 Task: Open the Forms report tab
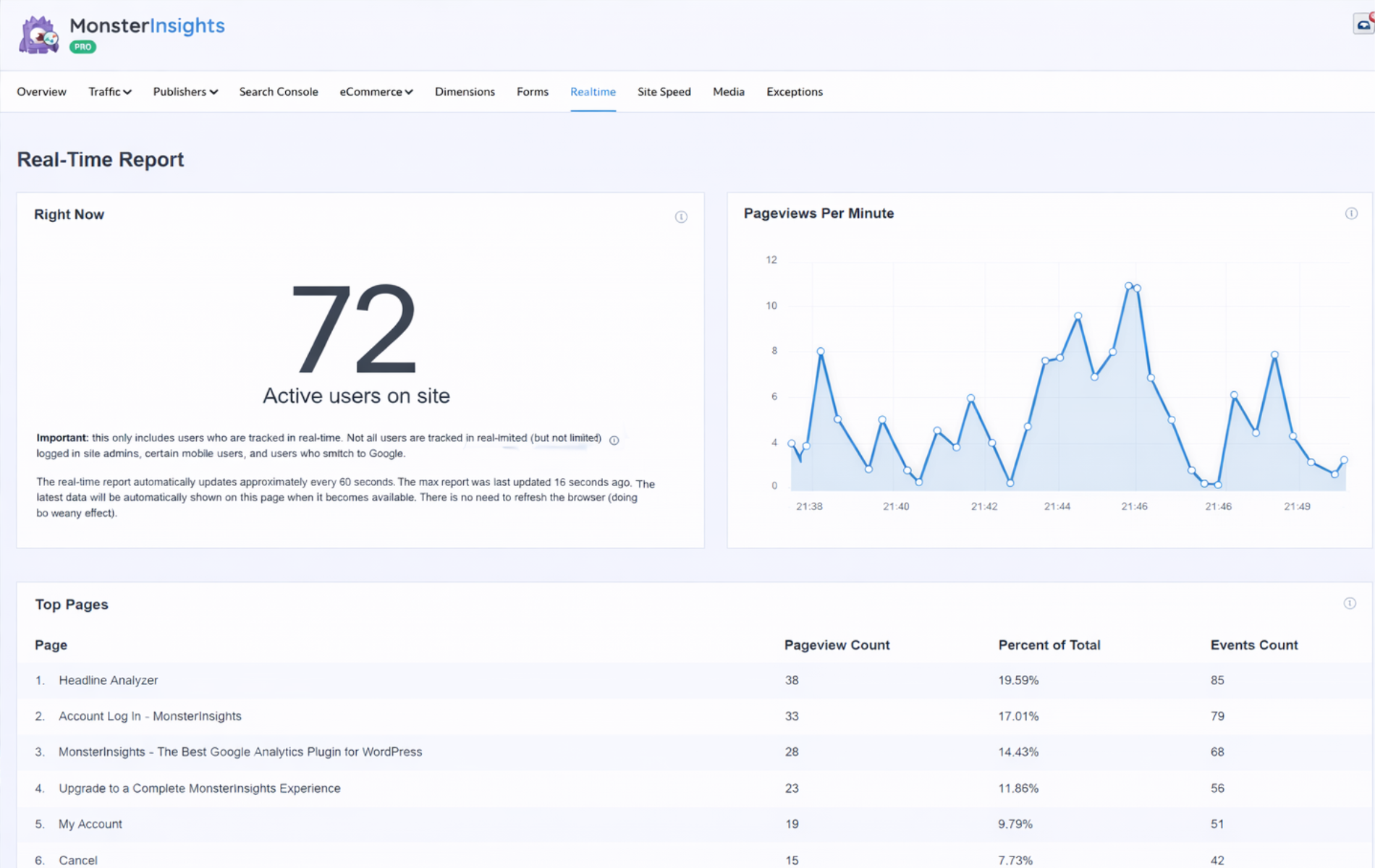point(532,92)
